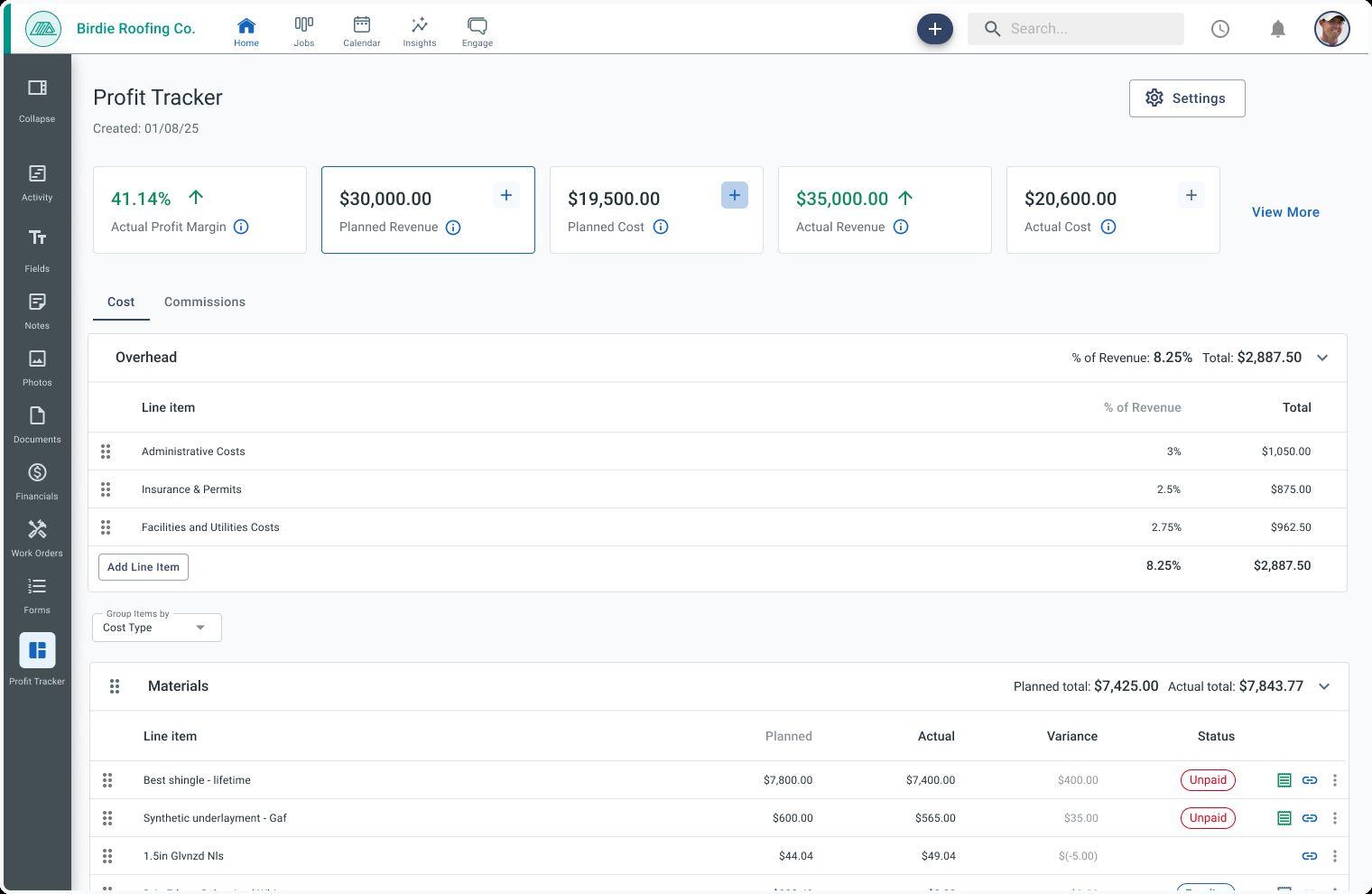
Task: Grab drag handle for Insurance & Permits row
Action: coord(106,489)
